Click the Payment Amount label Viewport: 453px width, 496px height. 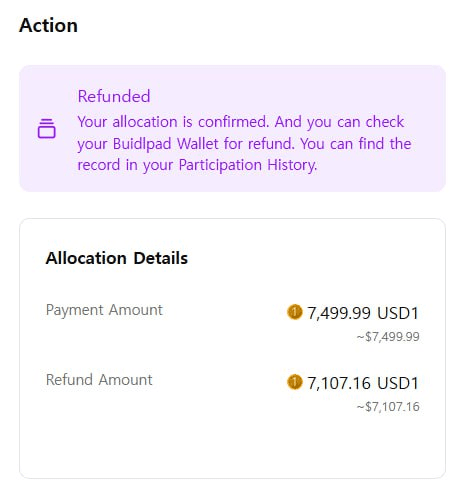click(x=104, y=310)
